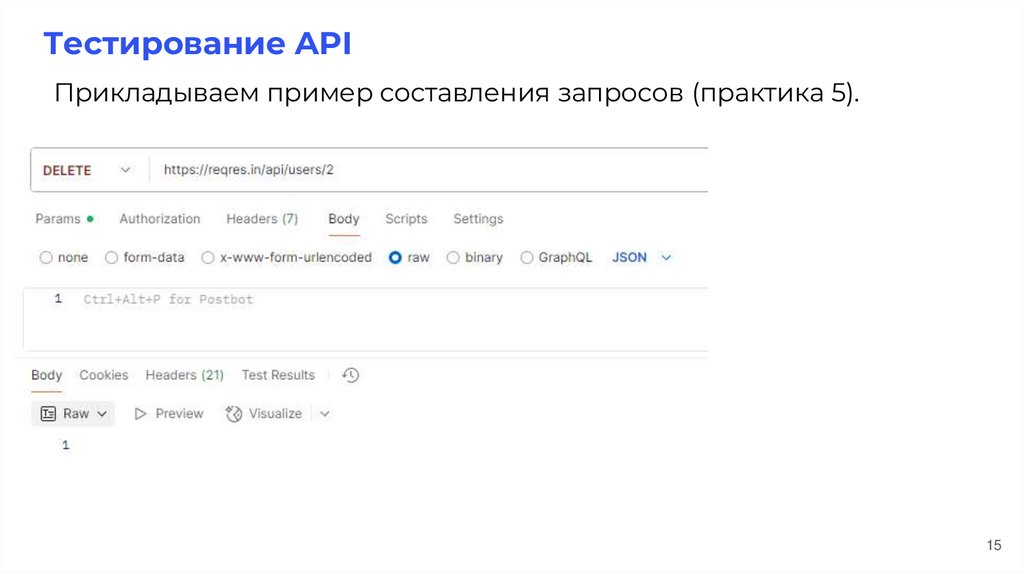
Task: Select the binary body radio option
Action: click(453, 258)
